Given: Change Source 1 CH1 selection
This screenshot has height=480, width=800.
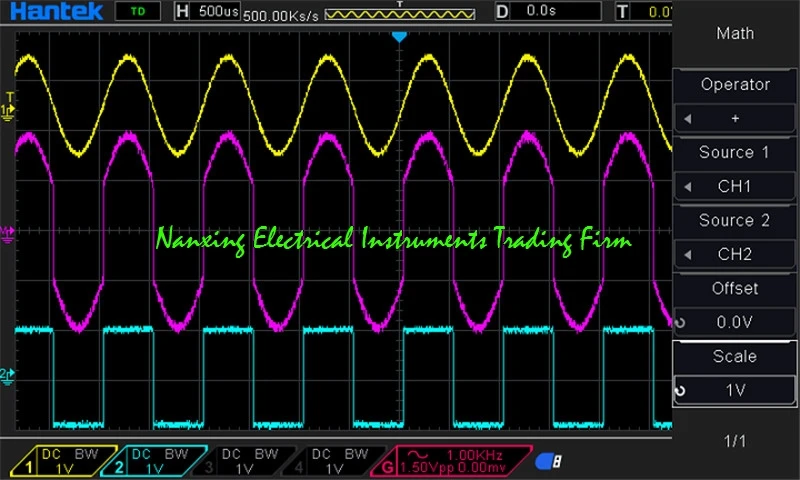Looking at the screenshot, I should 735,186.
